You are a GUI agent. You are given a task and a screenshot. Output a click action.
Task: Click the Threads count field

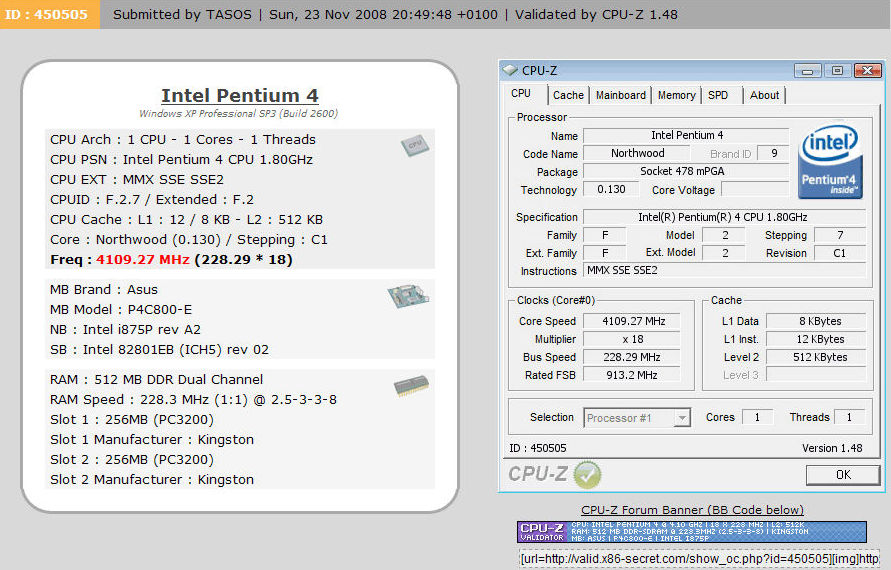click(850, 417)
